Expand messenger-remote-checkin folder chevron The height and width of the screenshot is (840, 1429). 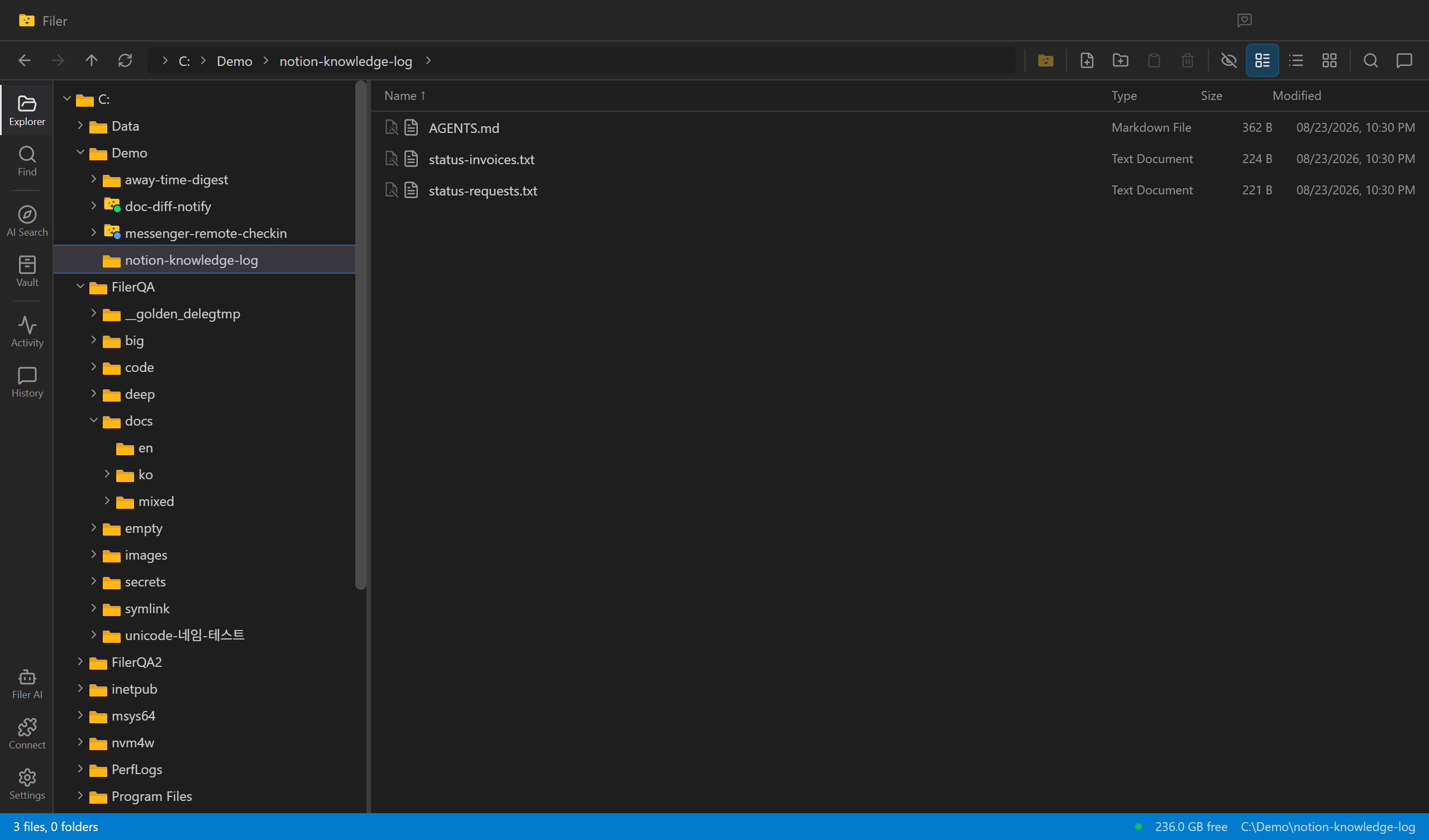(94, 232)
